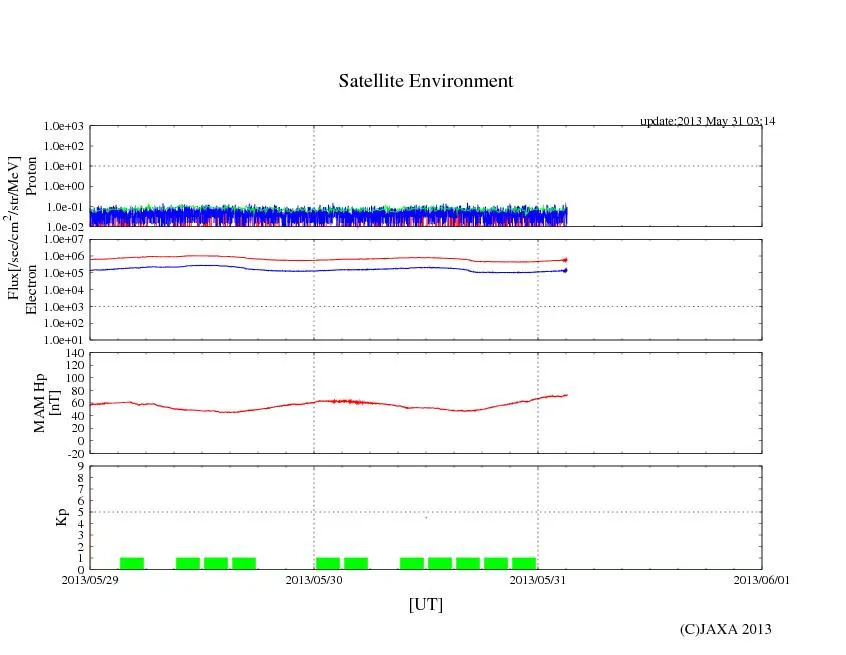Screen dimensions: 846x655
Task: Click the "100" MAM Hp tick label
Action: click(75, 378)
